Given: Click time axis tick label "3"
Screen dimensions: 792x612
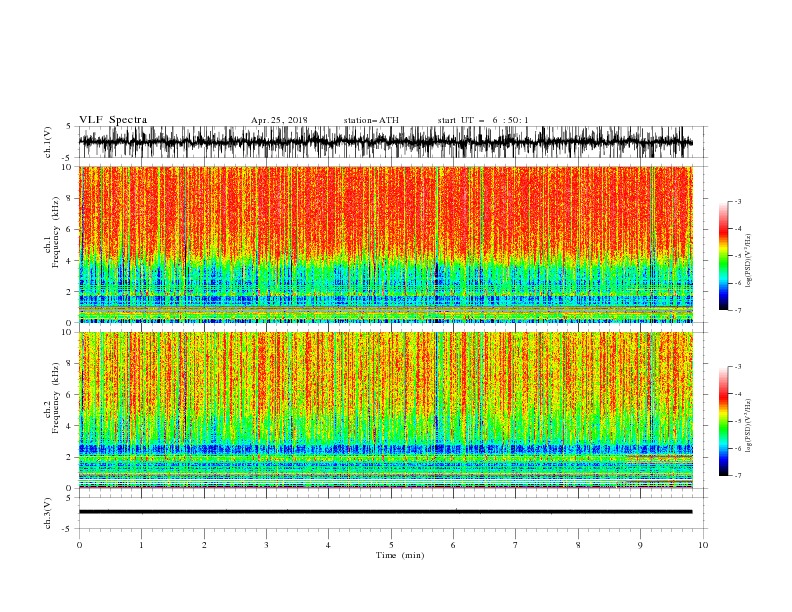Looking at the screenshot, I should [266, 545].
